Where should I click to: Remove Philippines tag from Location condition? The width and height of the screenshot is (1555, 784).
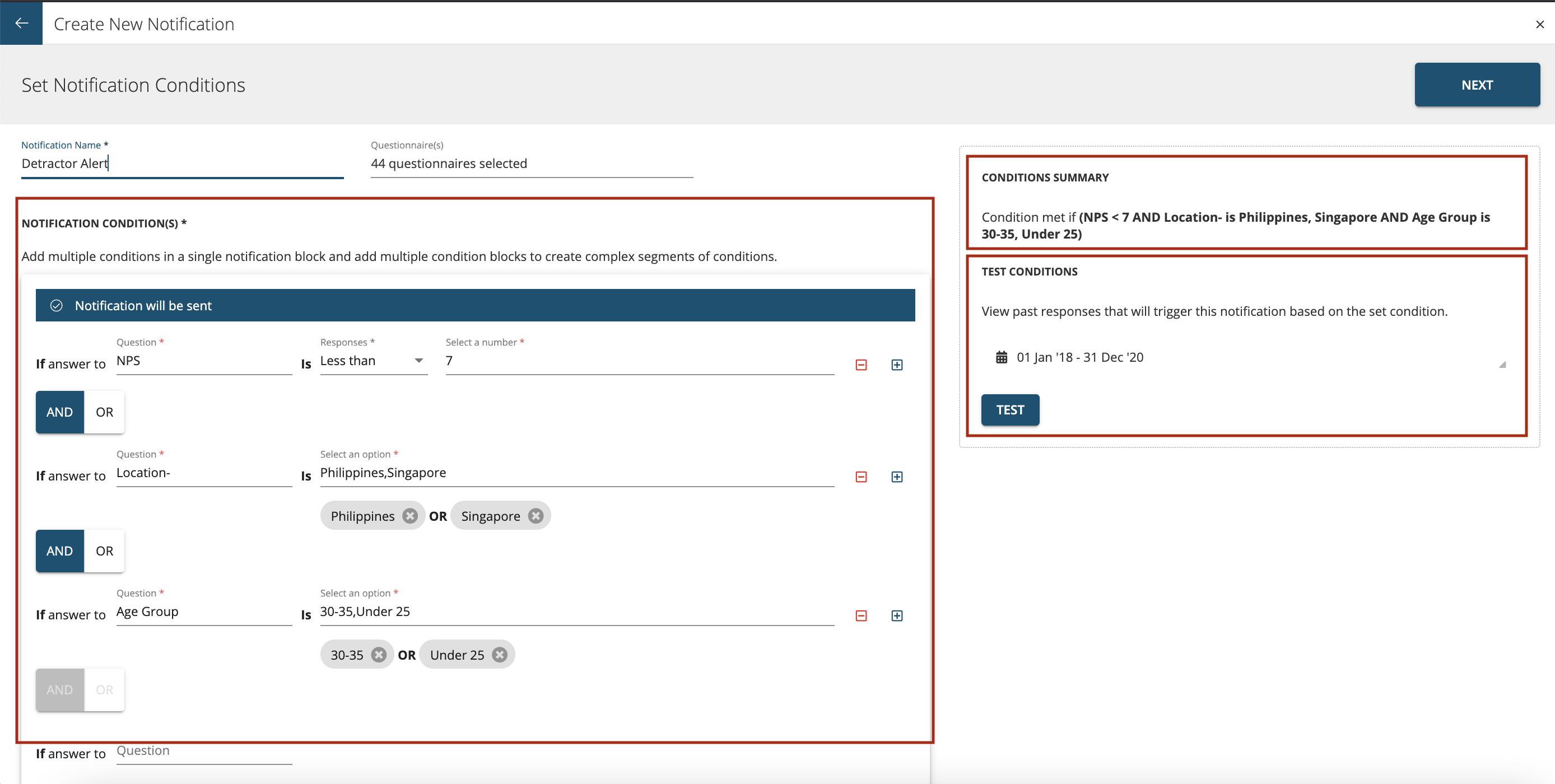410,515
